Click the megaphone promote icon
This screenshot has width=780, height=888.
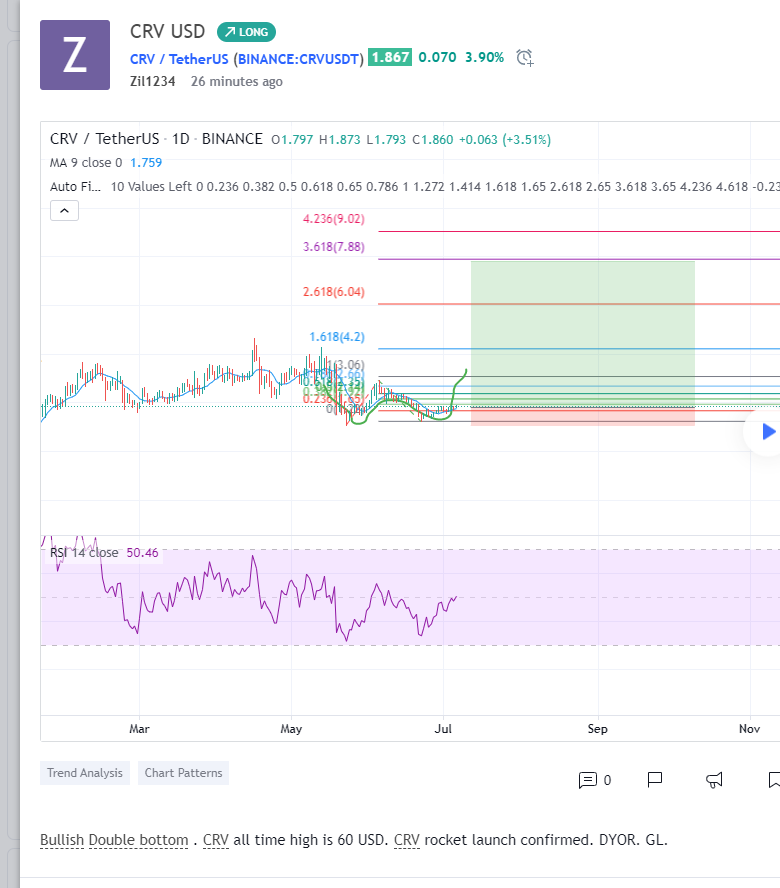tap(714, 779)
